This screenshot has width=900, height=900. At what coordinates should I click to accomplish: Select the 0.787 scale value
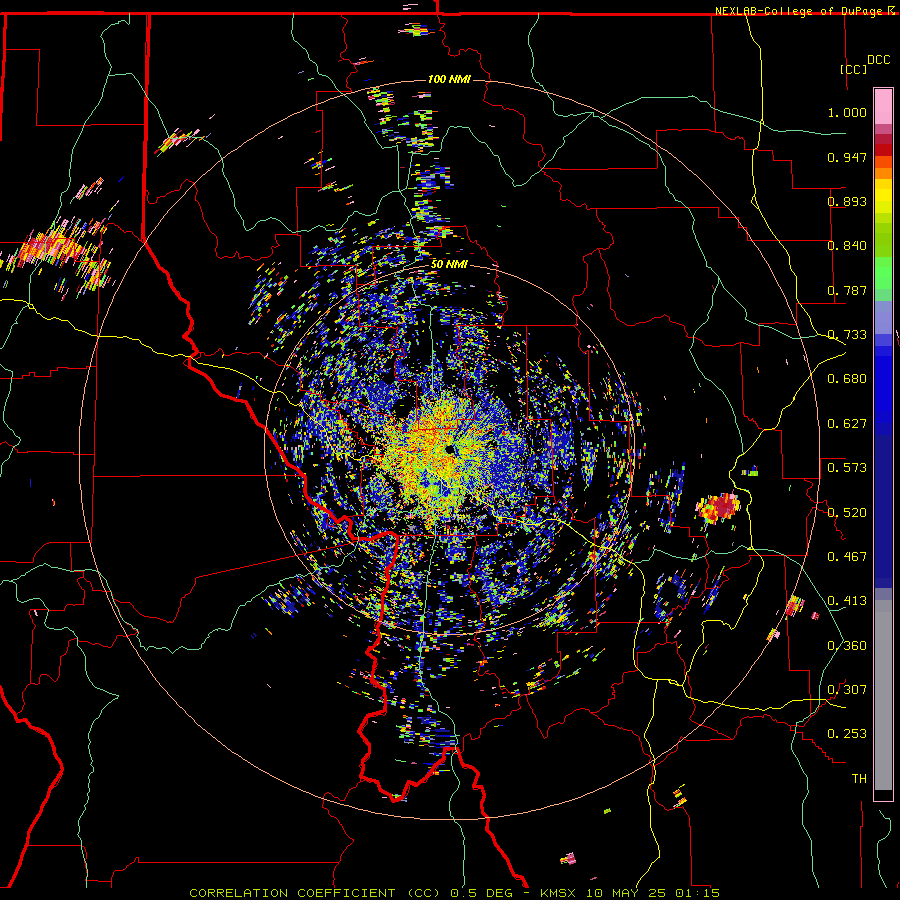tap(847, 290)
